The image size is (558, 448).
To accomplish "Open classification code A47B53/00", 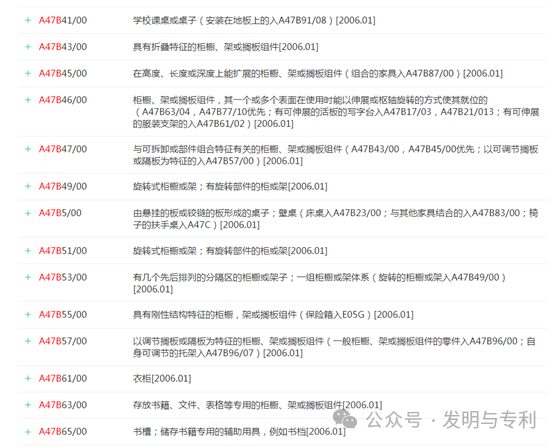I will 63,277.
